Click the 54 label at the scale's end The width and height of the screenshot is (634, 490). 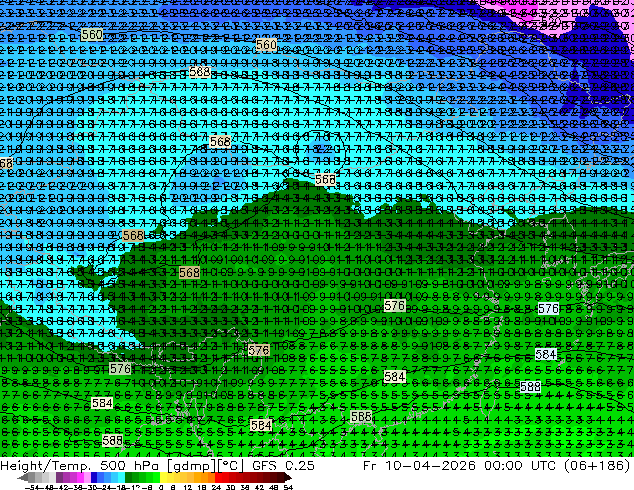coord(288,487)
